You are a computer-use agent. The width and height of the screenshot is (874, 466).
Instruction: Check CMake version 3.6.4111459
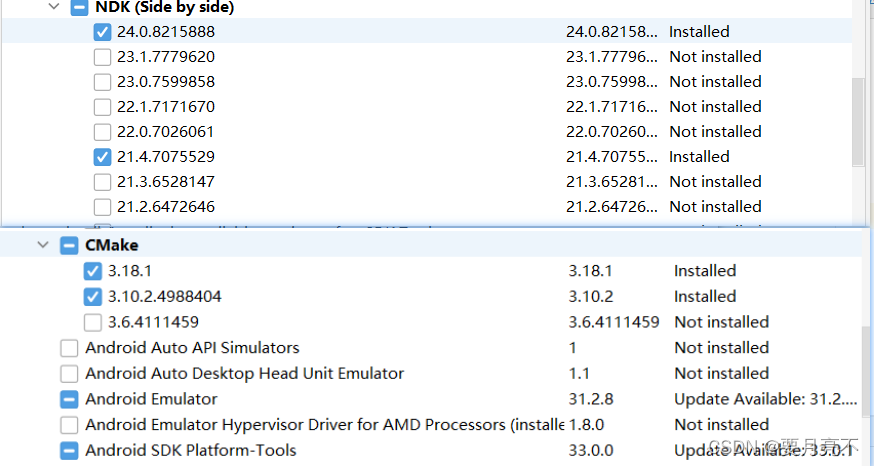point(93,323)
